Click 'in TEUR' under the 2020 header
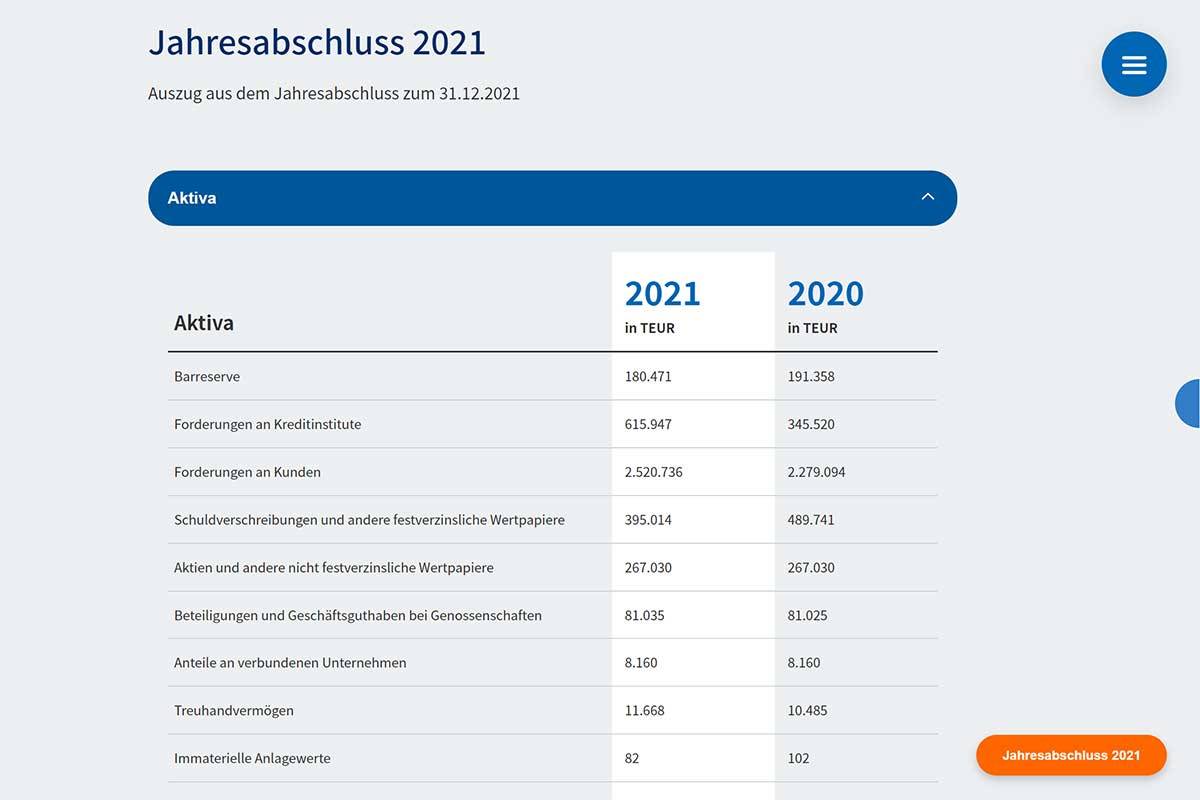This screenshot has height=800, width=1200. pyautogui.click(x=813, y=328)
